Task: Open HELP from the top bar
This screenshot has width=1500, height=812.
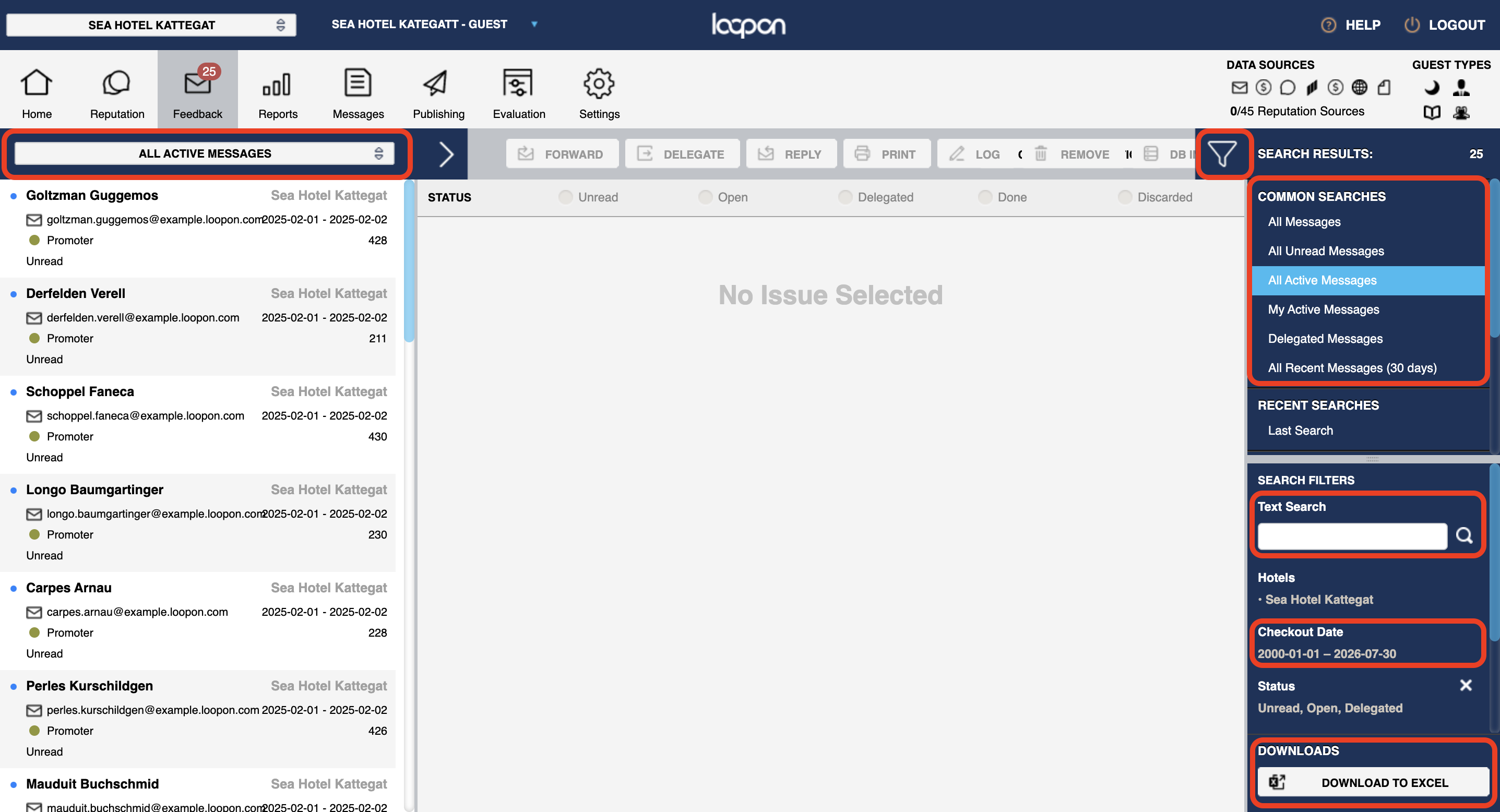Action: [x=1351, y=25]
